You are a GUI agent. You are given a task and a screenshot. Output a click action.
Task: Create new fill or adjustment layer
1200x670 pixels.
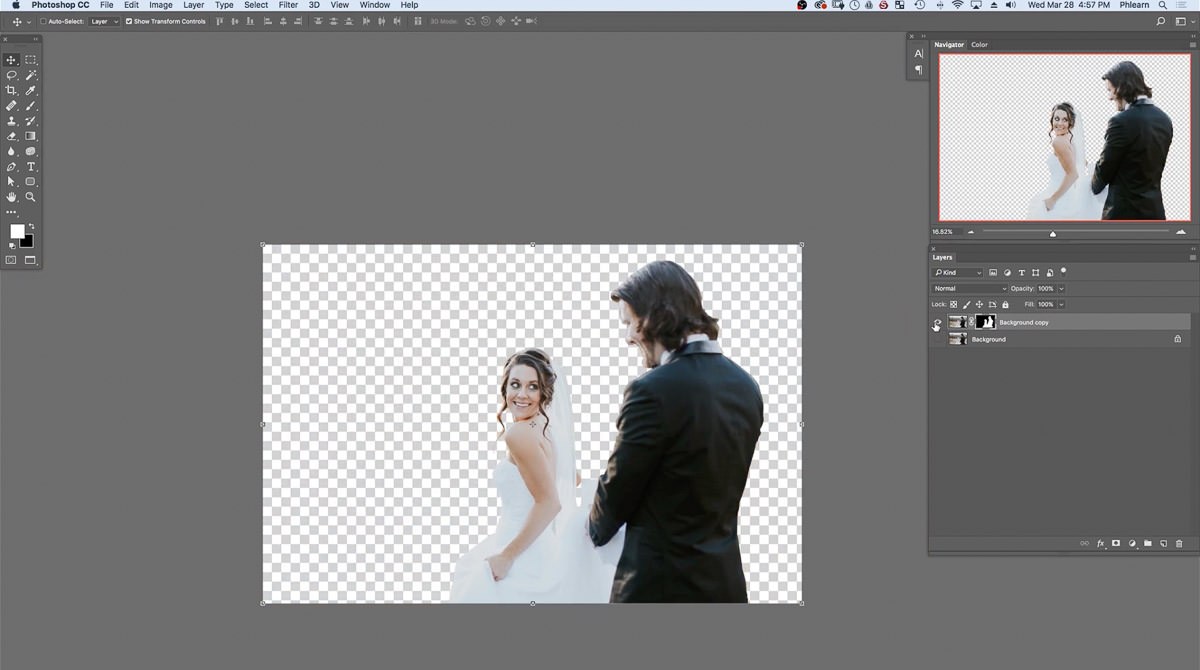coord(1132,543)
